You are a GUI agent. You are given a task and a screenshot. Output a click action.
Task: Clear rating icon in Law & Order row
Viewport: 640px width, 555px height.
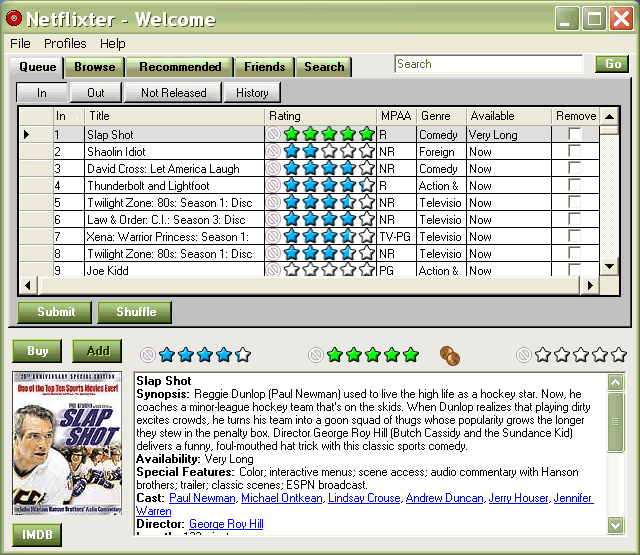[273, 220]
